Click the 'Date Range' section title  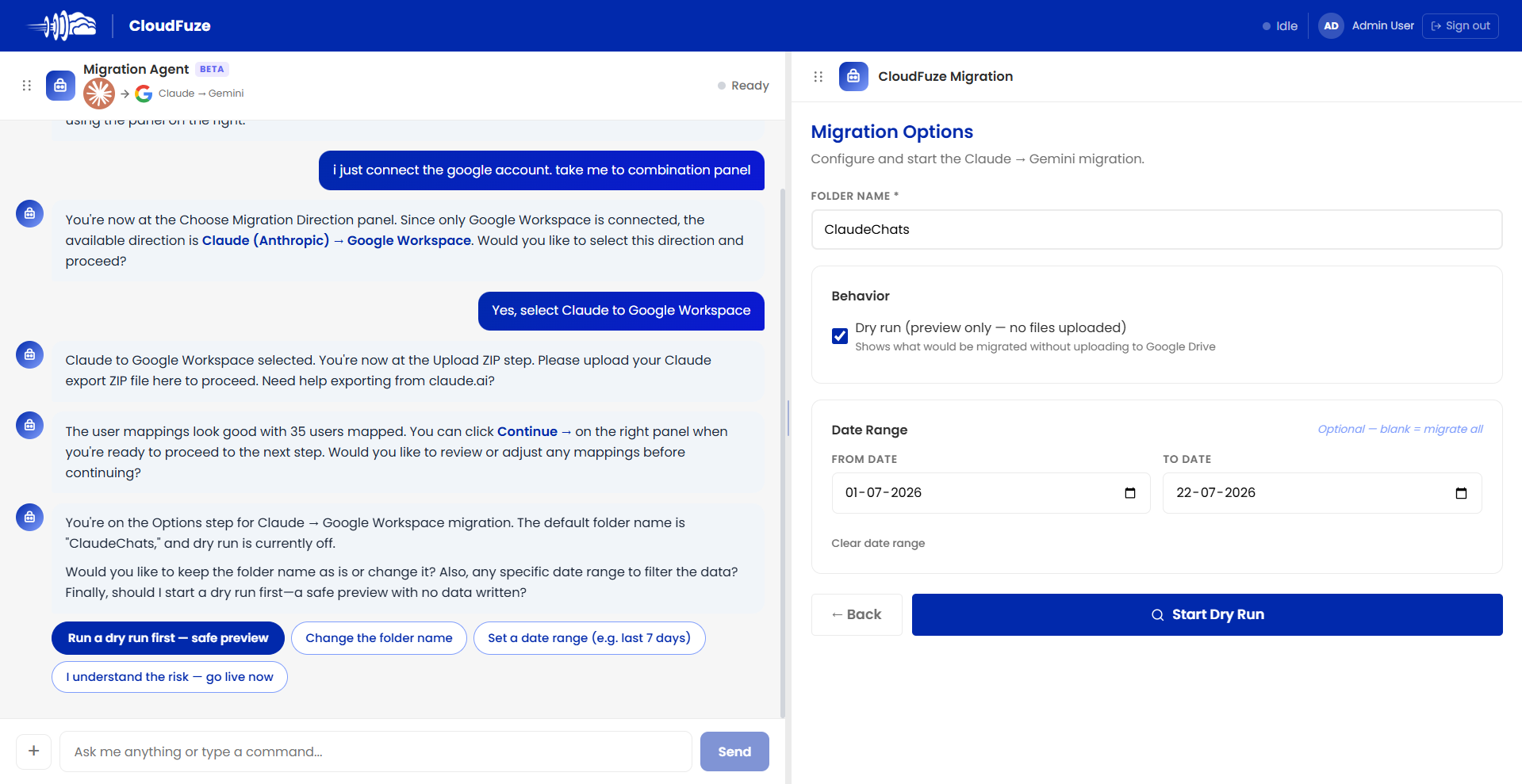click(x=869, y=430)
